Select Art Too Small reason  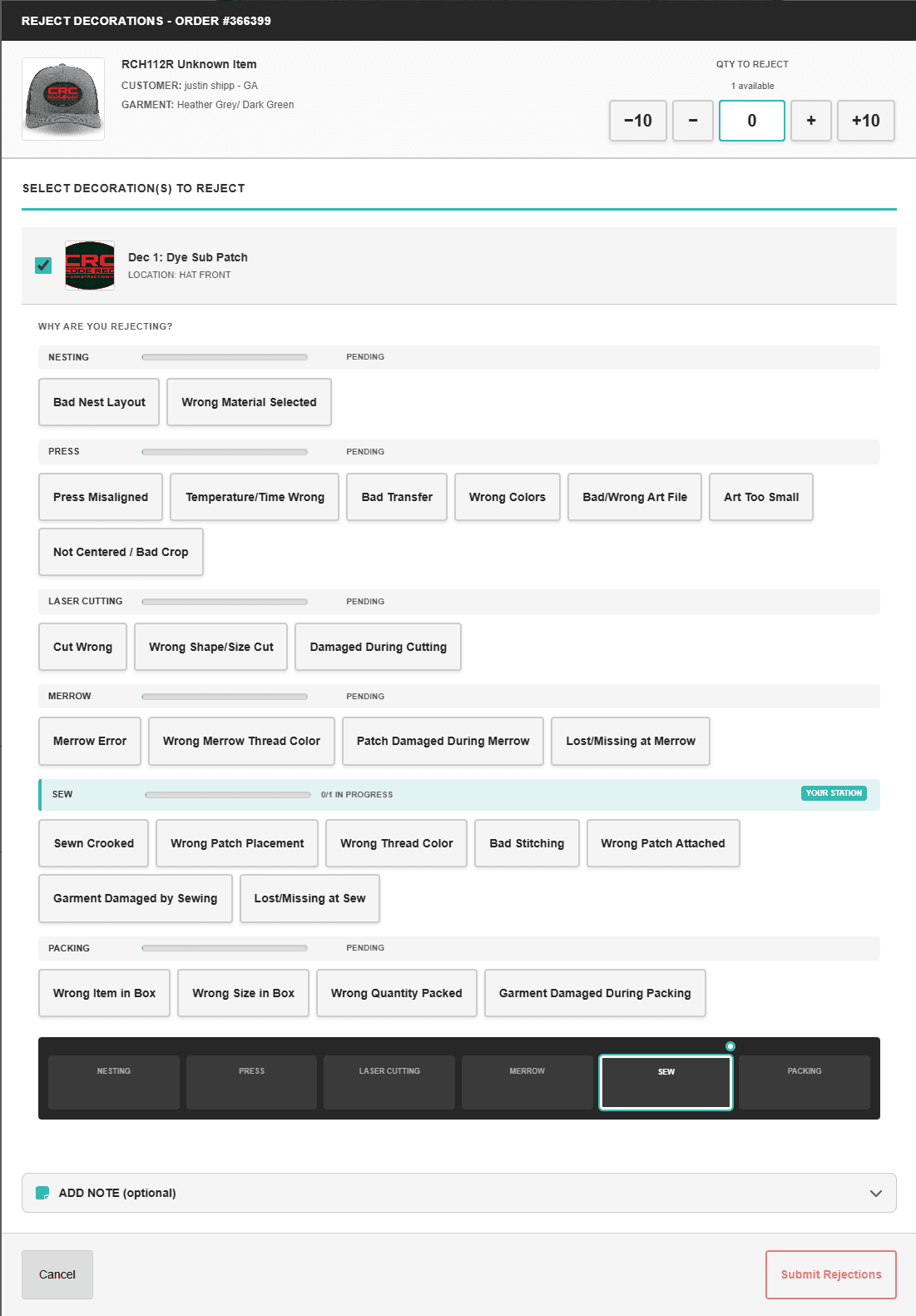[761, 497]
